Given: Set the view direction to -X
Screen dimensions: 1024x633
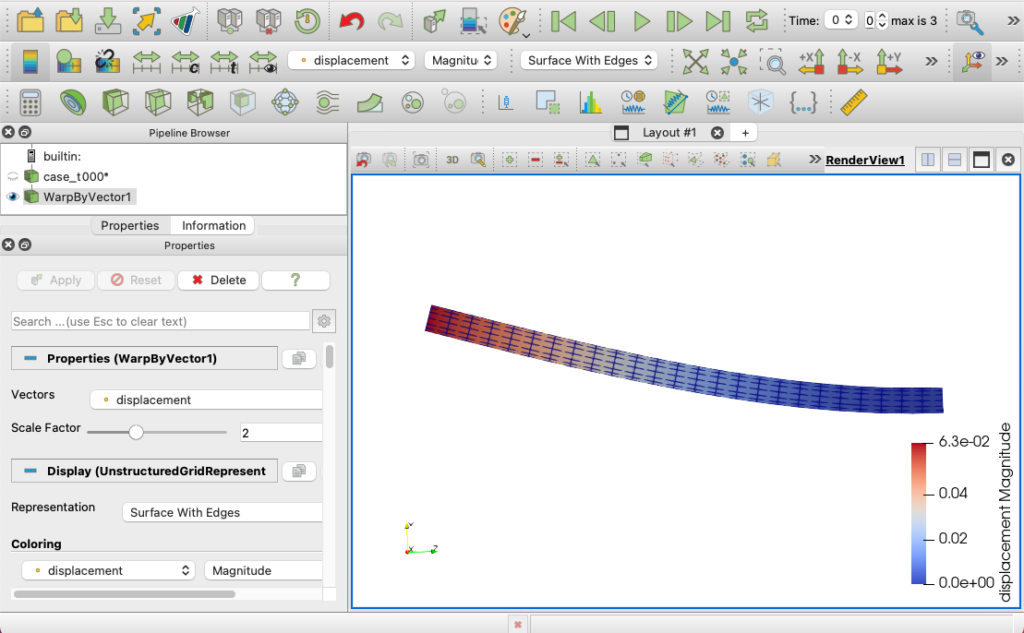Looking at the screenshot, I should pyautogui.click(x=850, y=61).
